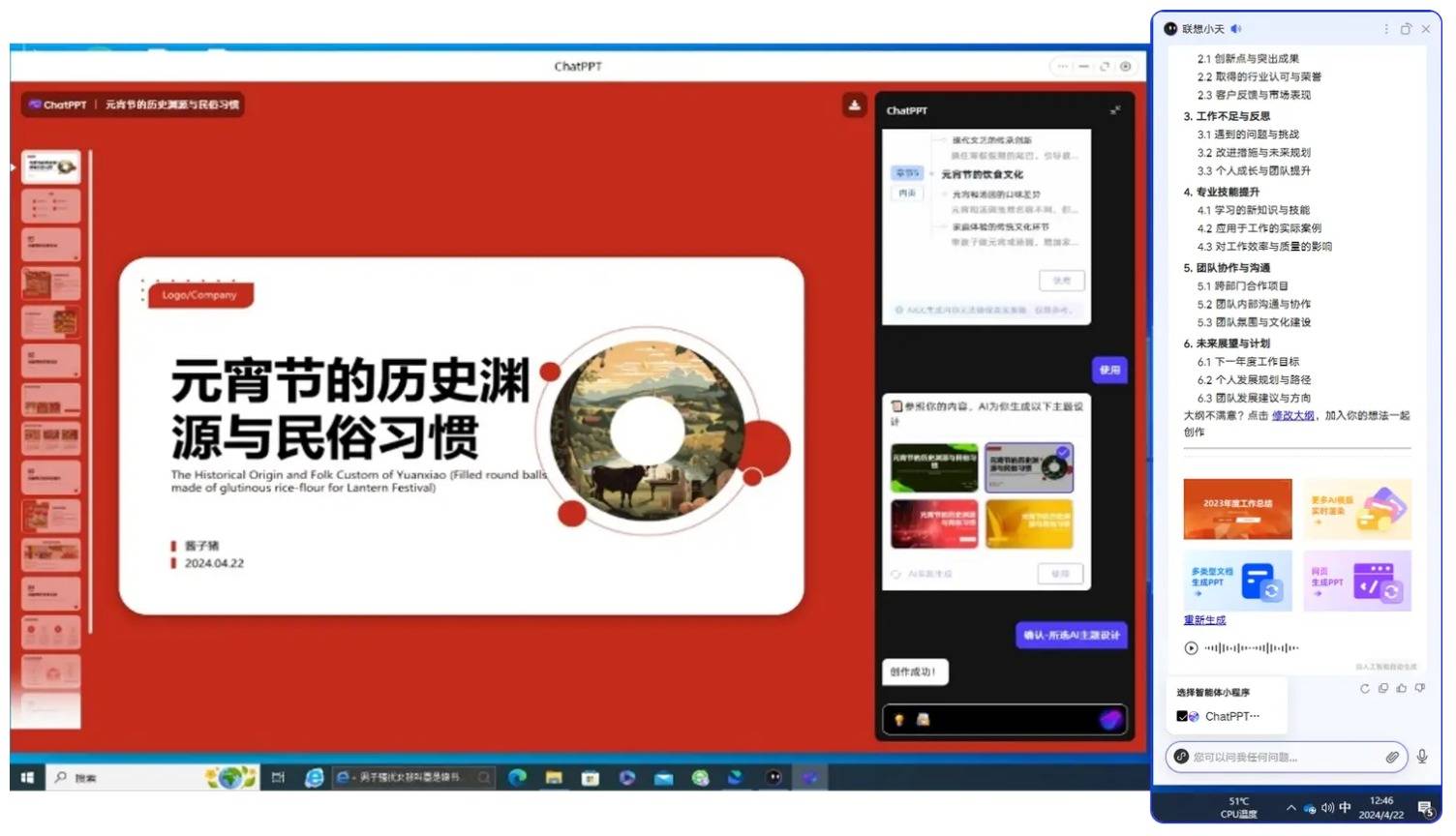Click the paperclip attachment icon
The height and width of the screenshot is (836, 1456).
[x=1391, y=757]
